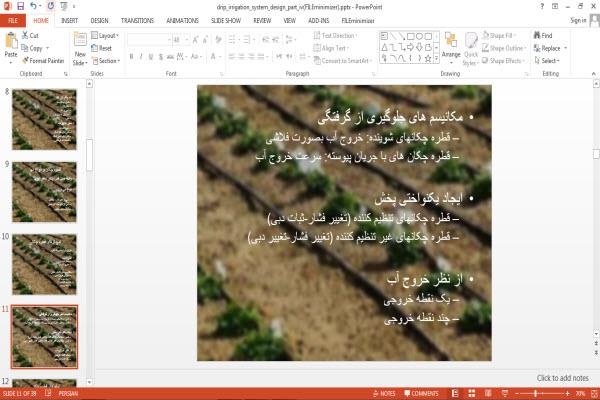Select slide 9 thumbnail
Image resolution: width=600 pixels, height=400 pixels.
44,192
